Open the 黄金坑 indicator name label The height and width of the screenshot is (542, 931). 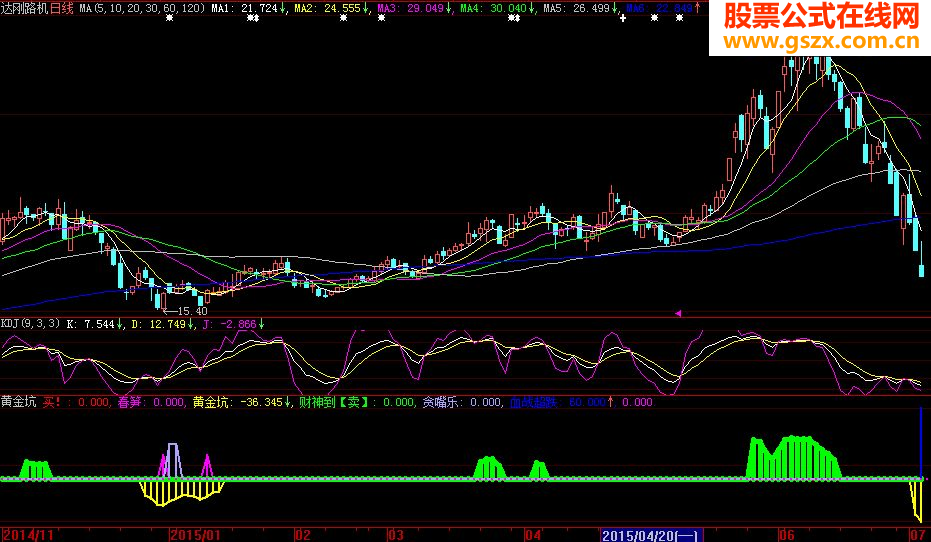tap(18, 402)
